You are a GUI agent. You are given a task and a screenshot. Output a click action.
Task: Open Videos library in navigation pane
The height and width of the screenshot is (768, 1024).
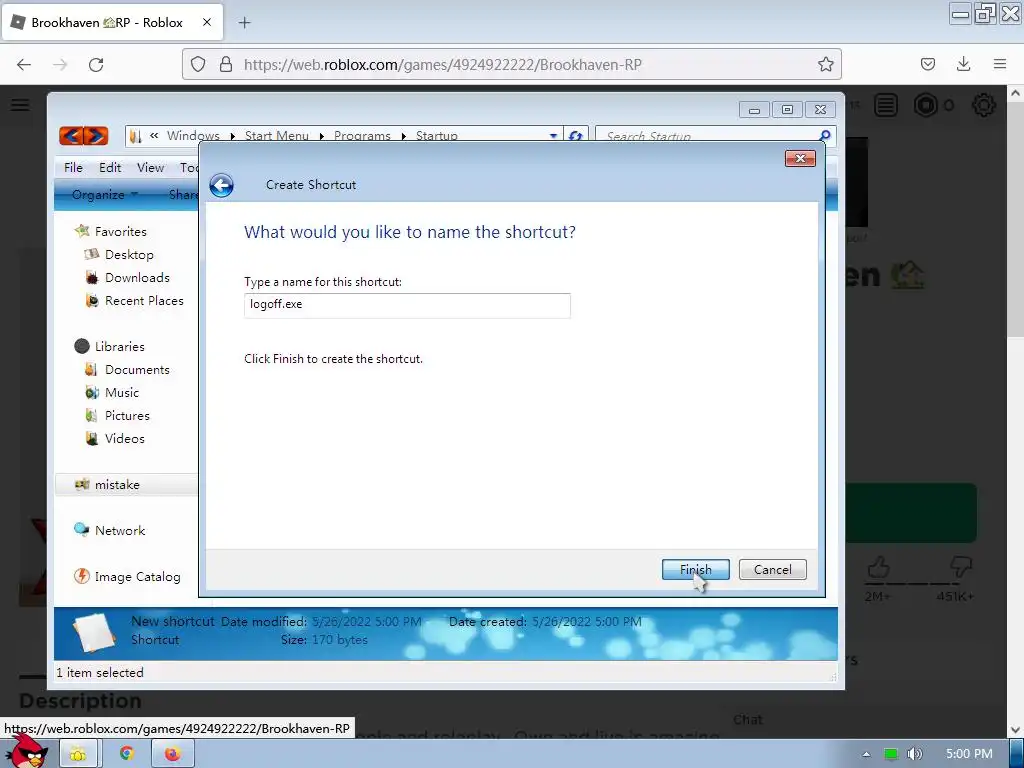(125, 438)
